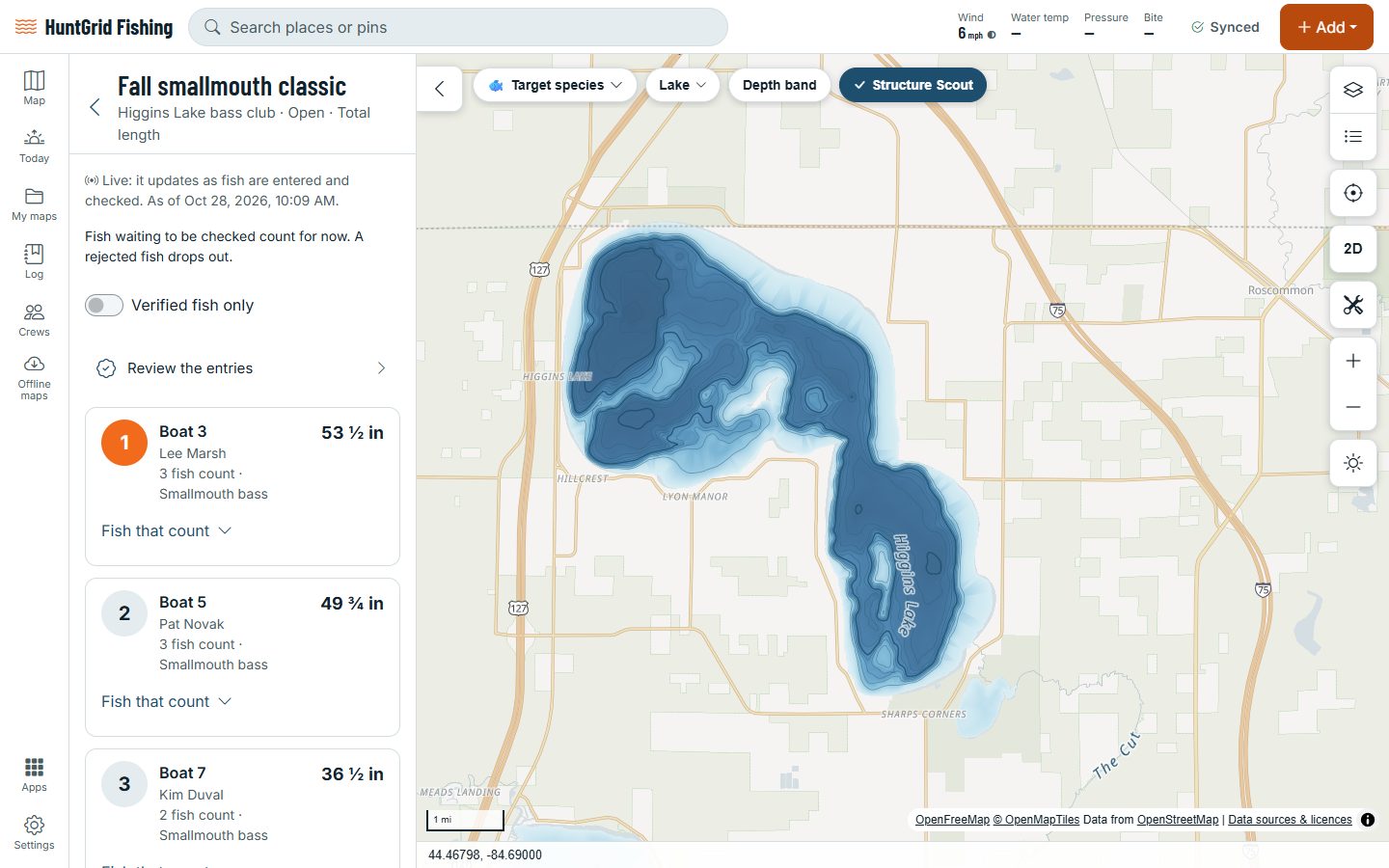Show the map legend list icon
Viewport: 1389px width, 868px height.
click(x=1353, y=137)
